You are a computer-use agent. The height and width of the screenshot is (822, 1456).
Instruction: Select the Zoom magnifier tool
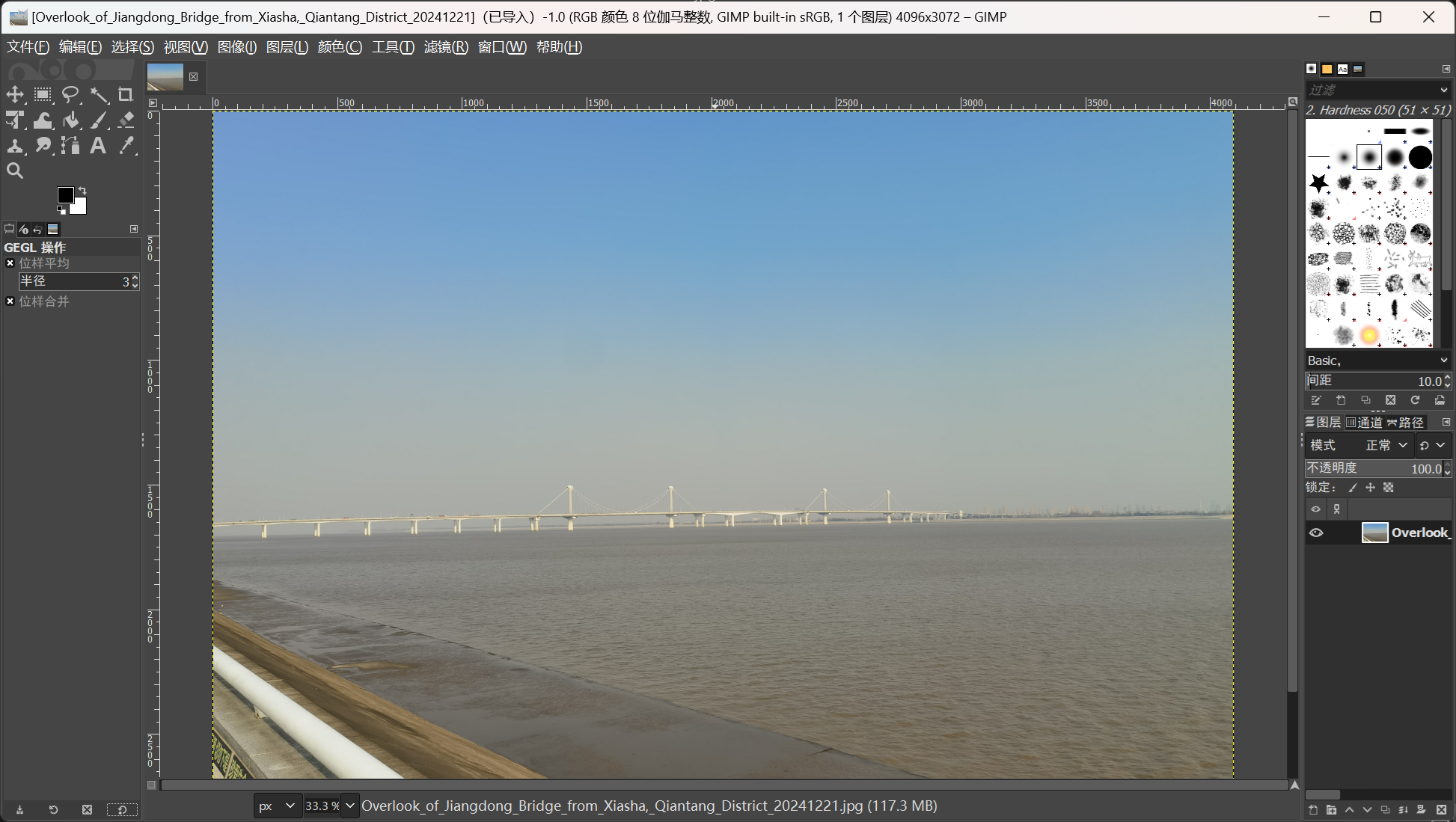[x=15, y=171]
